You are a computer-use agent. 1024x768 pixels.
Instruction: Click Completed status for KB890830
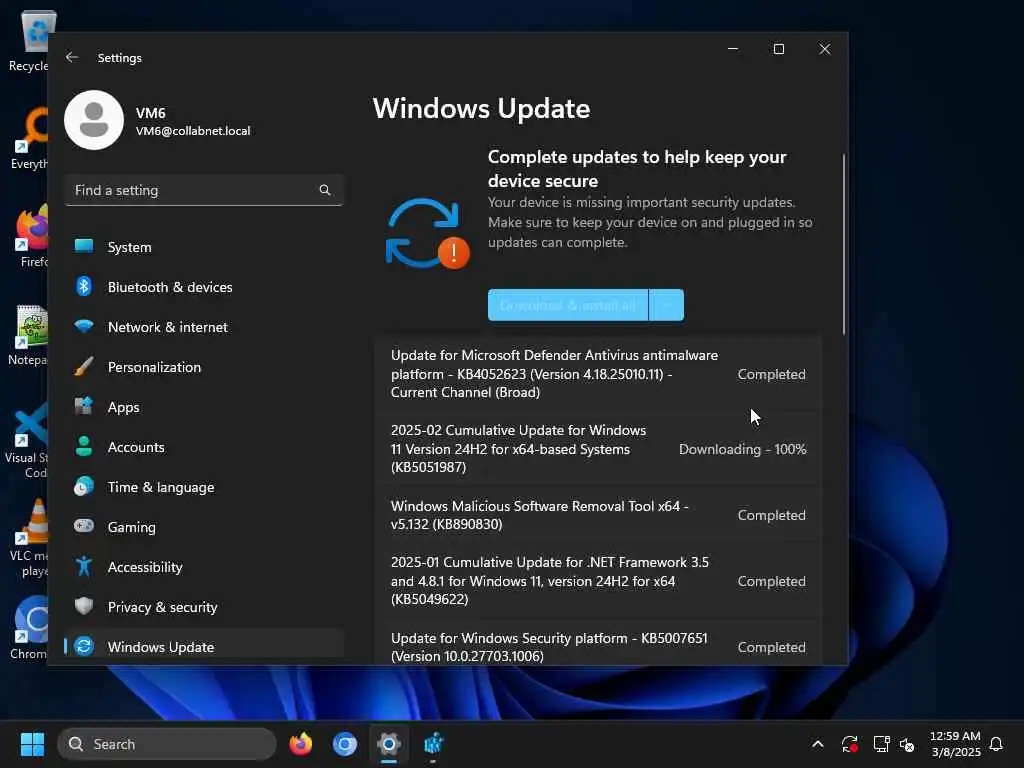[x=771, y=515]
